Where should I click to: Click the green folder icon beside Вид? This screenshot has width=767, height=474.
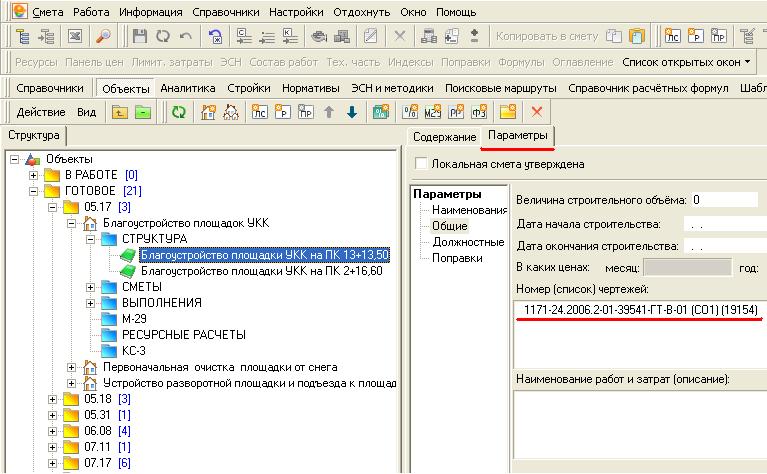(143, 112)
